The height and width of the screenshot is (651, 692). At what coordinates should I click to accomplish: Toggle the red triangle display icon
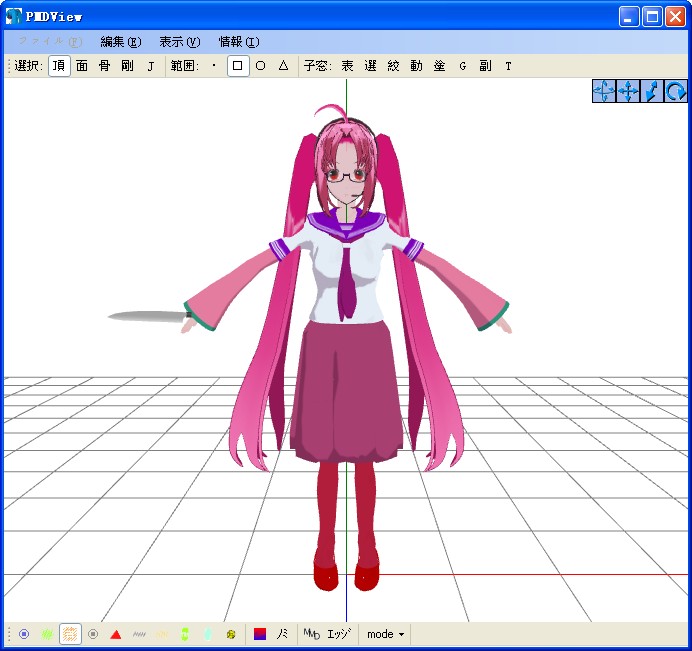[116, 634]
